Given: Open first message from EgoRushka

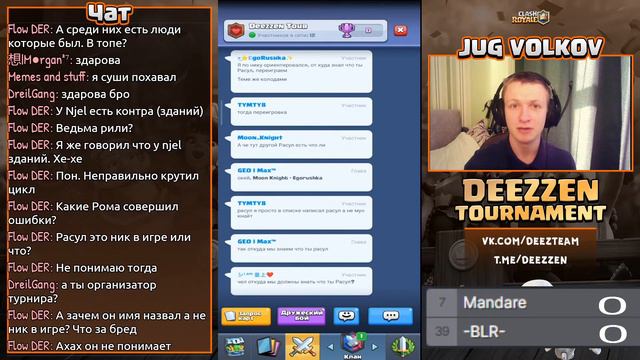Looking at the screenshot, I should (301, 72).
